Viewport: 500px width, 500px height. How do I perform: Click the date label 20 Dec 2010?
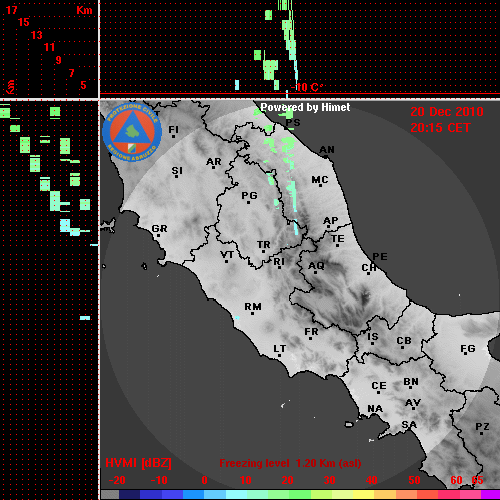[447, 112]
